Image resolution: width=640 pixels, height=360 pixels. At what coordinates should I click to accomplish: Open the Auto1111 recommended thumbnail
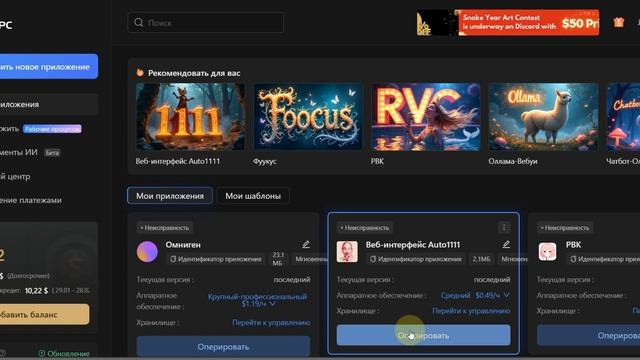pyautogui.click(x=191, y=117)
